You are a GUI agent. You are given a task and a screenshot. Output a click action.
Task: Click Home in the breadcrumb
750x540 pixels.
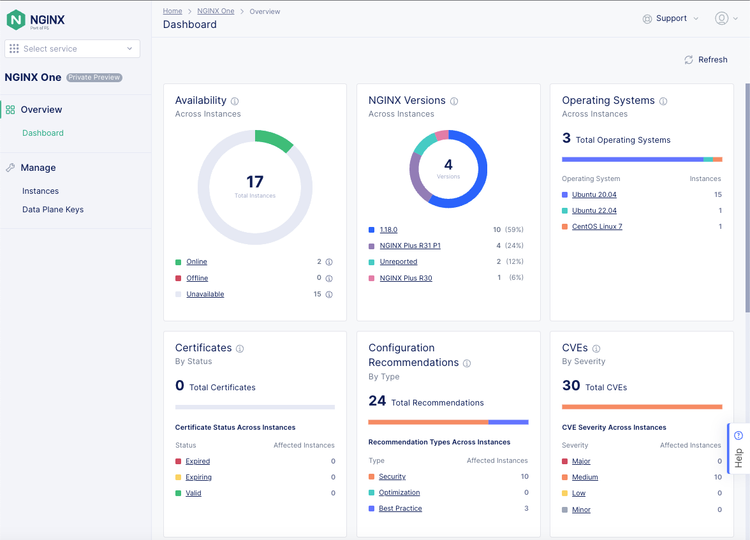172,11
